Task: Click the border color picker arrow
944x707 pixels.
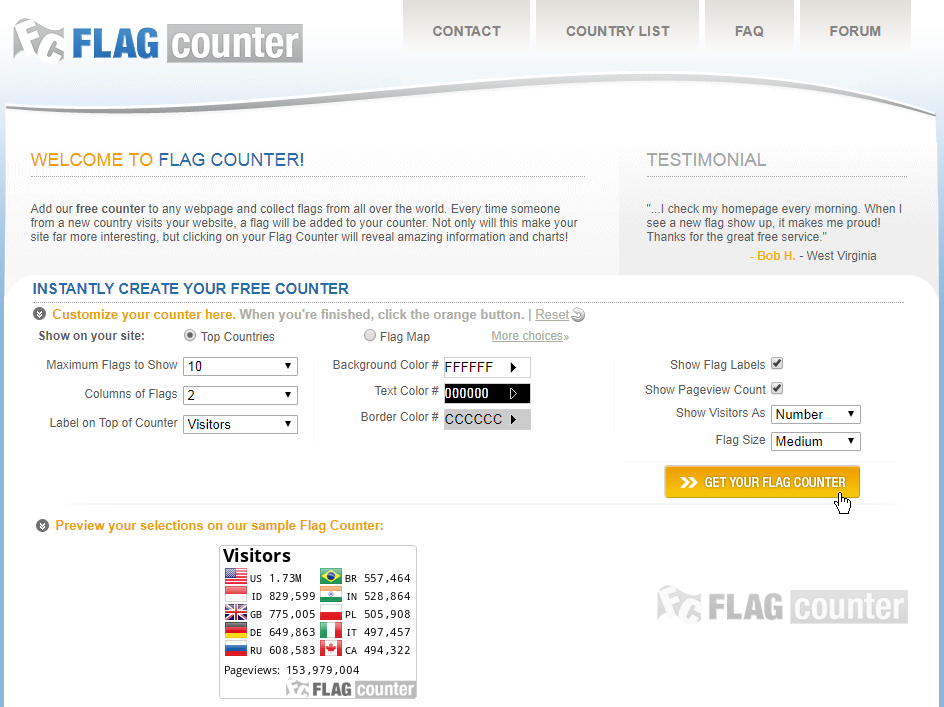Action: tap(513, 419)
